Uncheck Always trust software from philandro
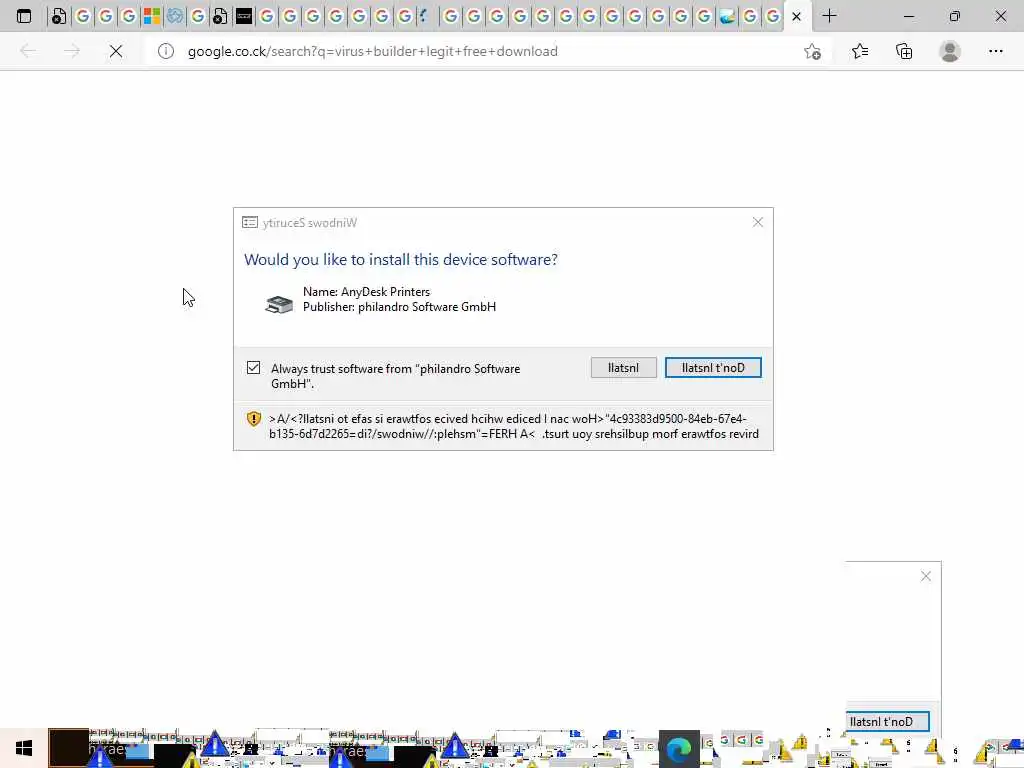The width and height of the screenshot is (1024, 768). 253,368
